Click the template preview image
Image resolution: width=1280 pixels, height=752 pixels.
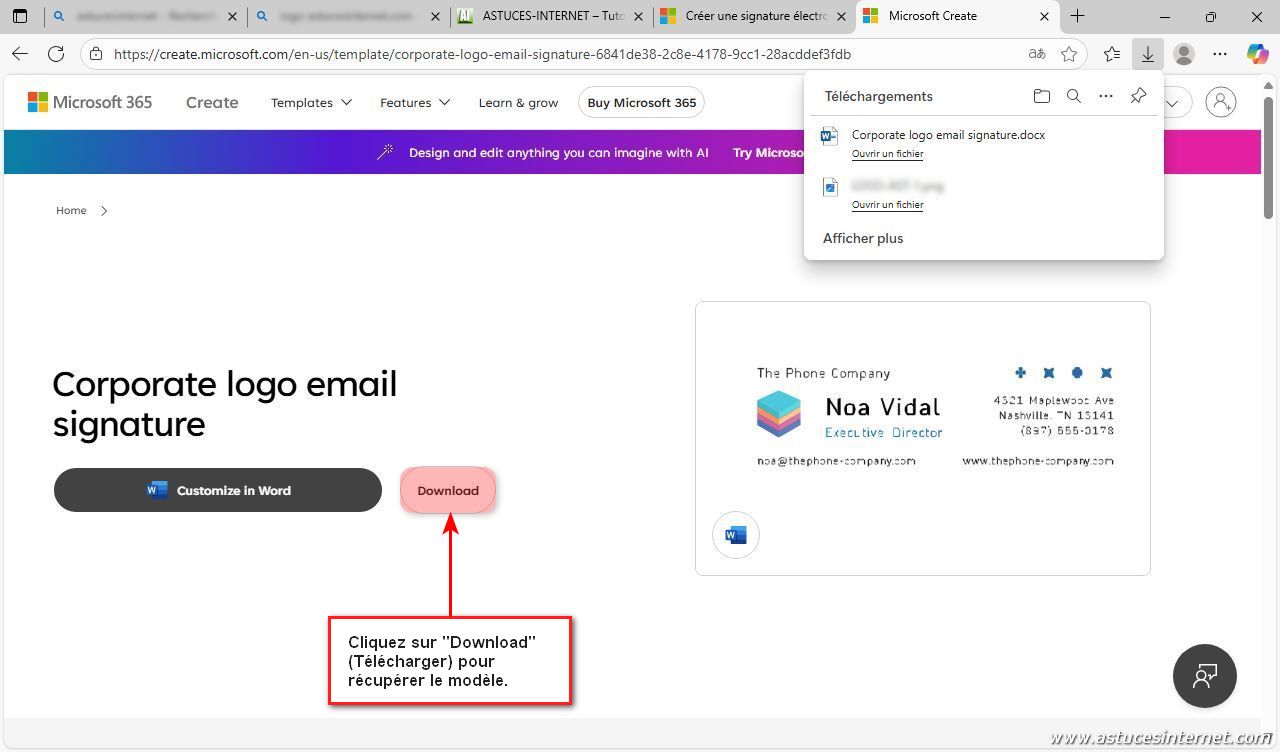tap(923, 438)
